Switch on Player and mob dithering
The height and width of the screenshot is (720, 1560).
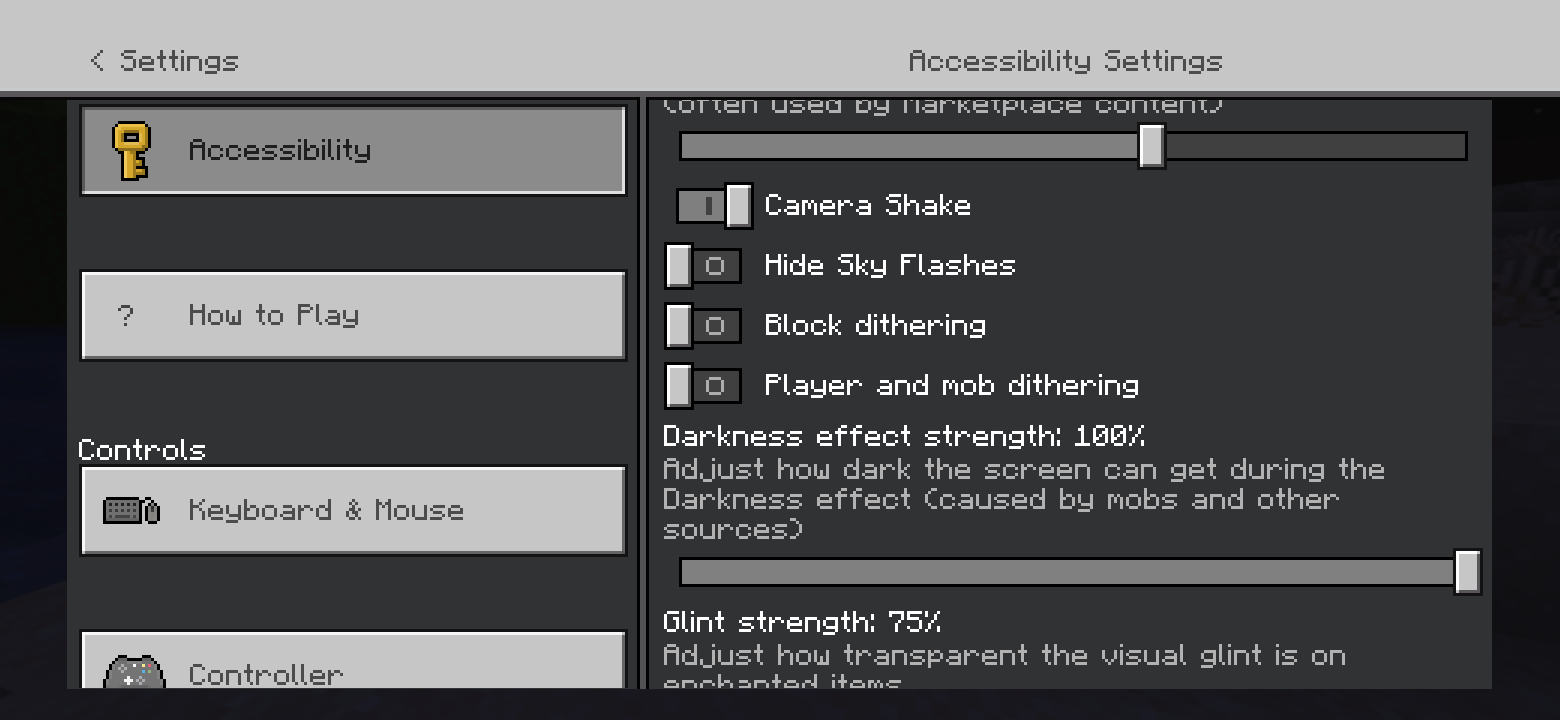(x=703, y=386)
